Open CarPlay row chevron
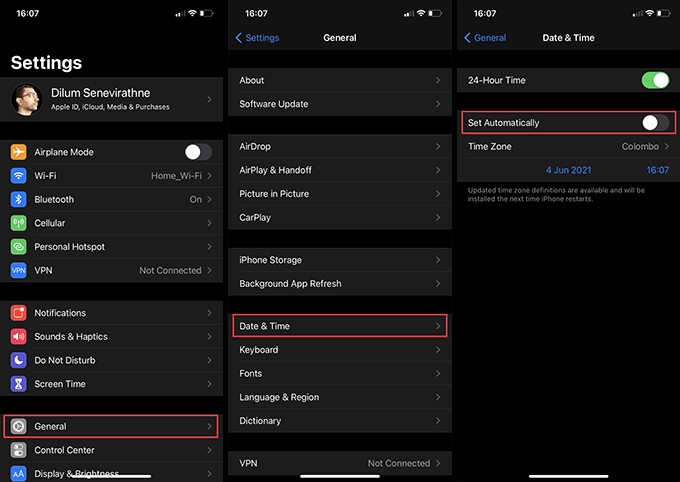The width and height of the screenshot is (680, 482). (438, 217)
